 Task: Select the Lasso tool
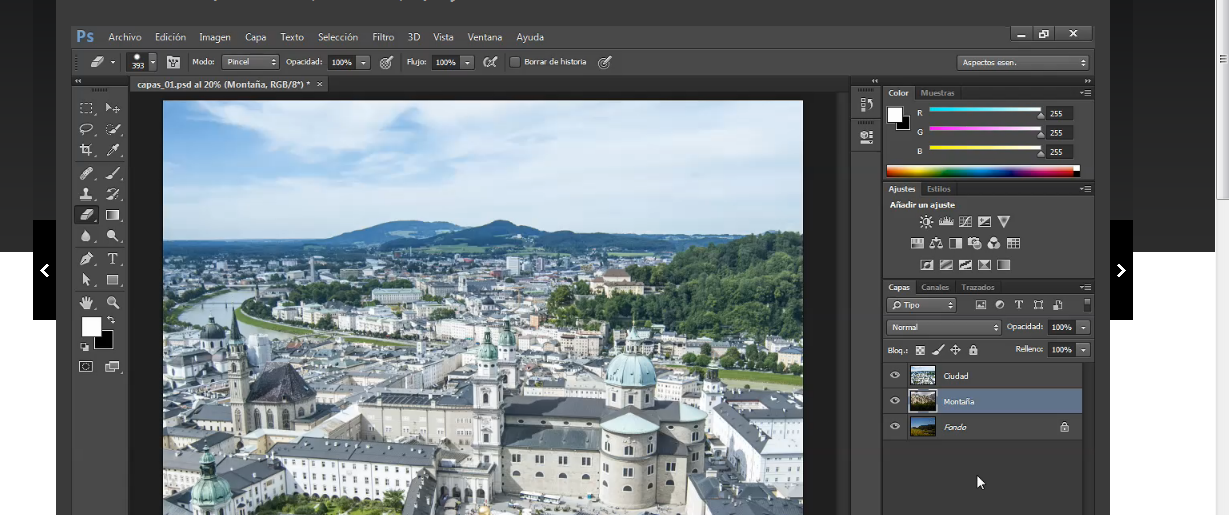(87, 129)
